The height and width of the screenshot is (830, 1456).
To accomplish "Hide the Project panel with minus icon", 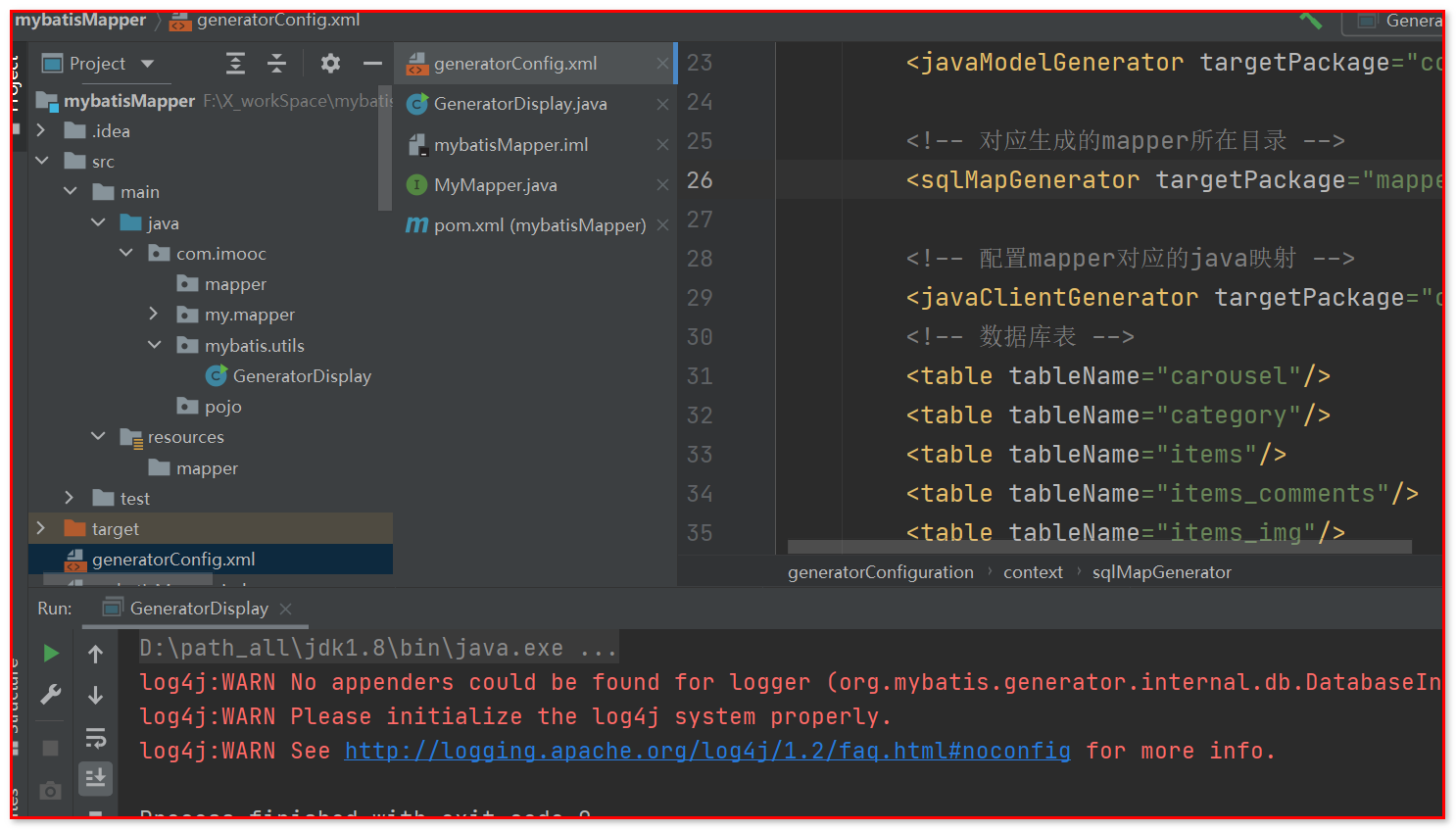I will (x=372, y=64).
